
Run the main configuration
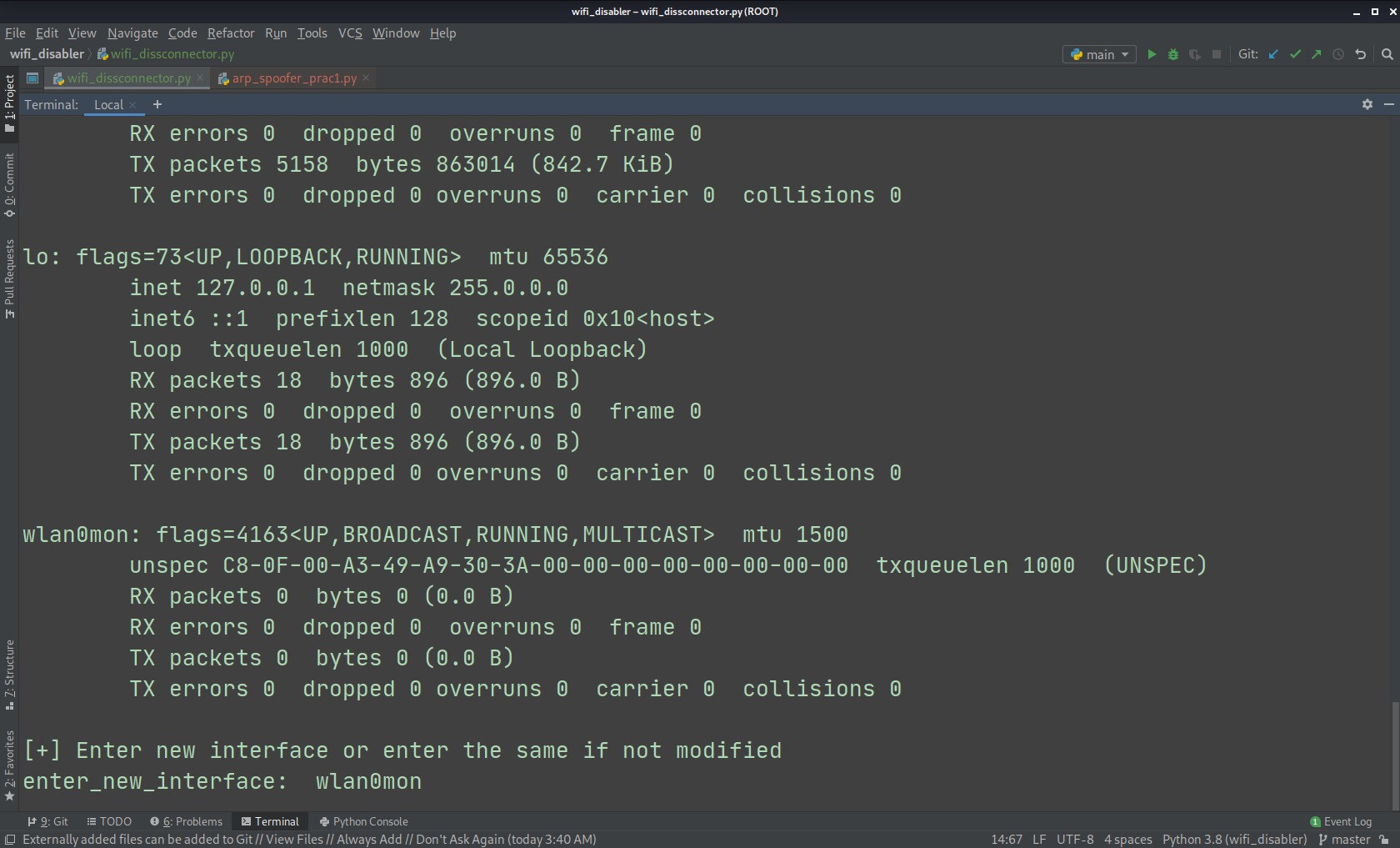(x=1152, y=54)
